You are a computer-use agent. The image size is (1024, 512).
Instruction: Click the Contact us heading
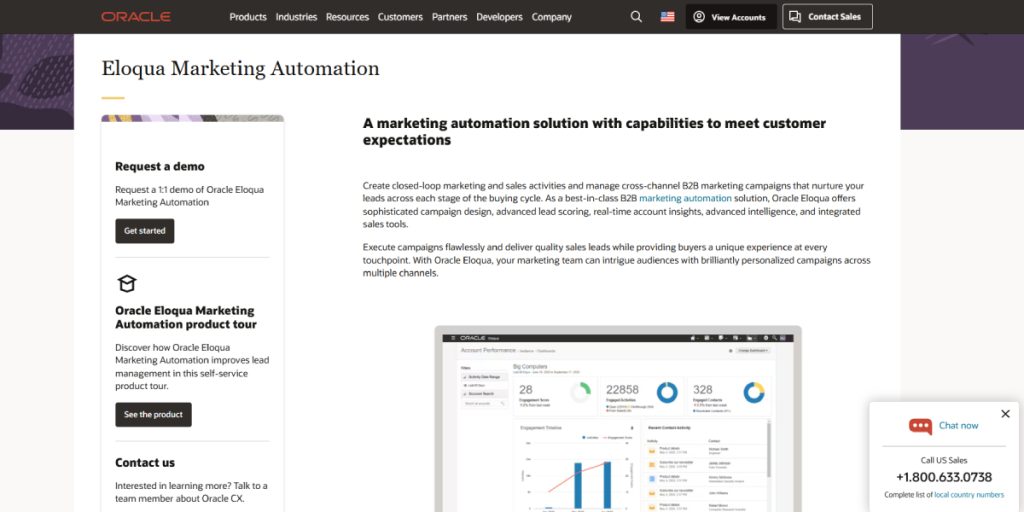click(x=145, y=462)
